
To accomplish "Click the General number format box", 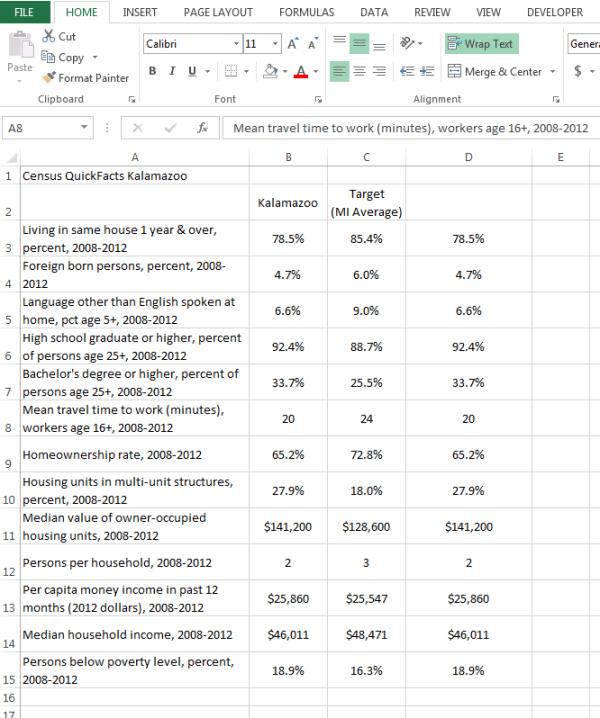I will coord(584,44).
